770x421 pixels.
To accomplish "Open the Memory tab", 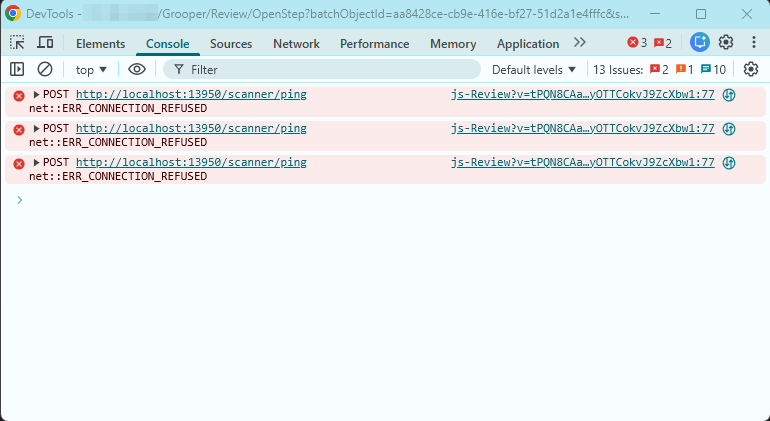I will (x=453, y=44).
